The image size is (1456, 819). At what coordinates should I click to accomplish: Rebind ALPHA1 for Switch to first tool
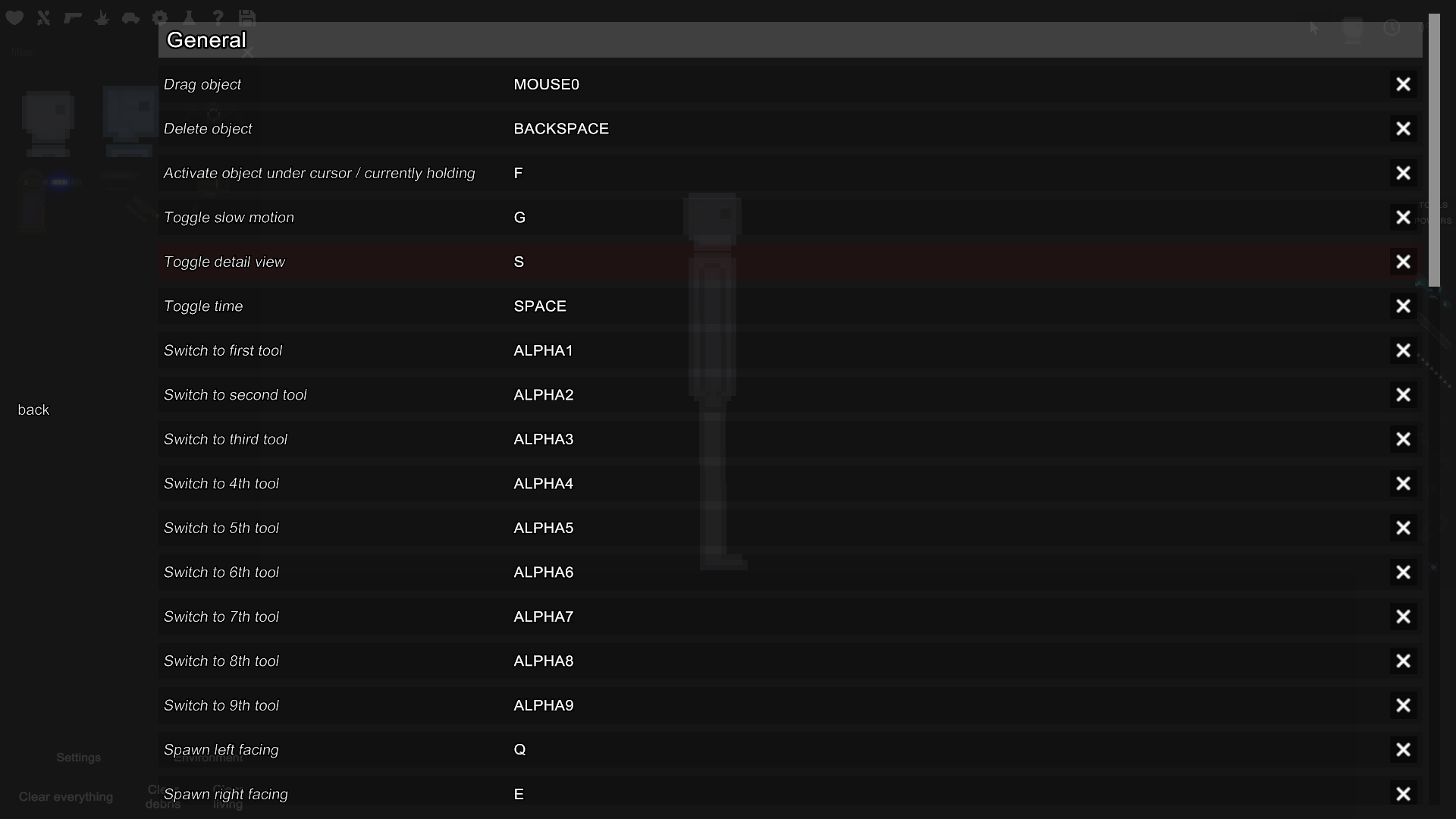point(543,351)
